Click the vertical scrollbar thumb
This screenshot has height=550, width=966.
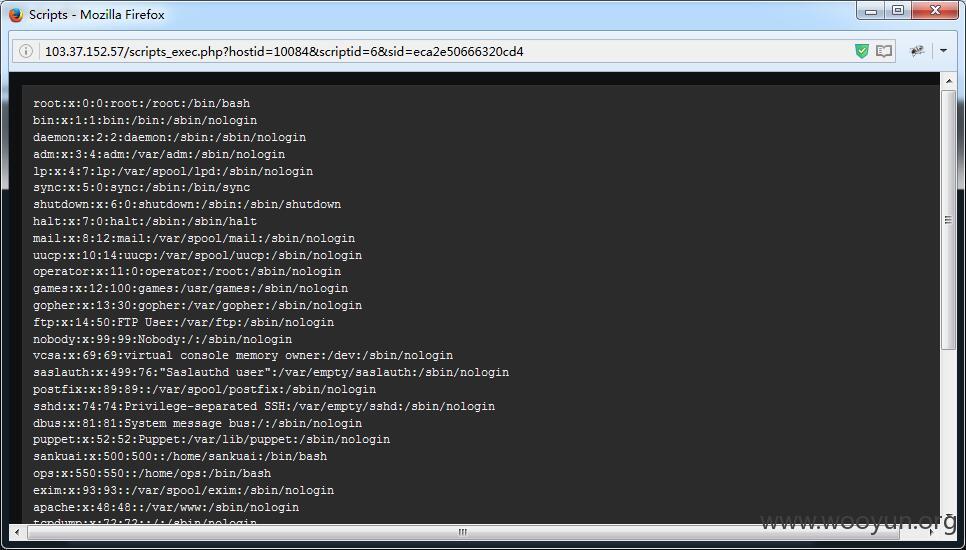948,220
